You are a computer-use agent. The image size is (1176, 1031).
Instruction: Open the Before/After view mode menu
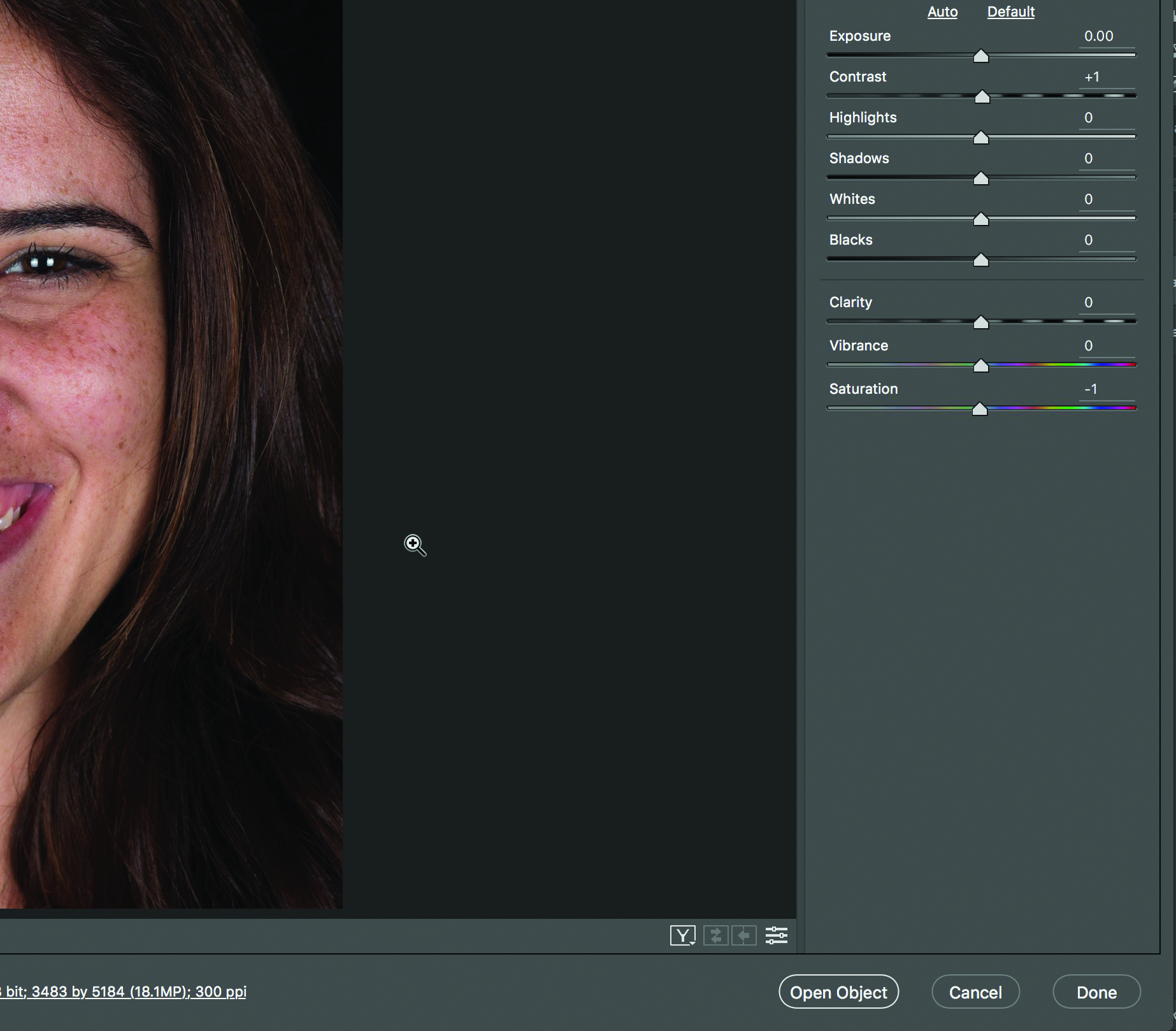point(682,935)
